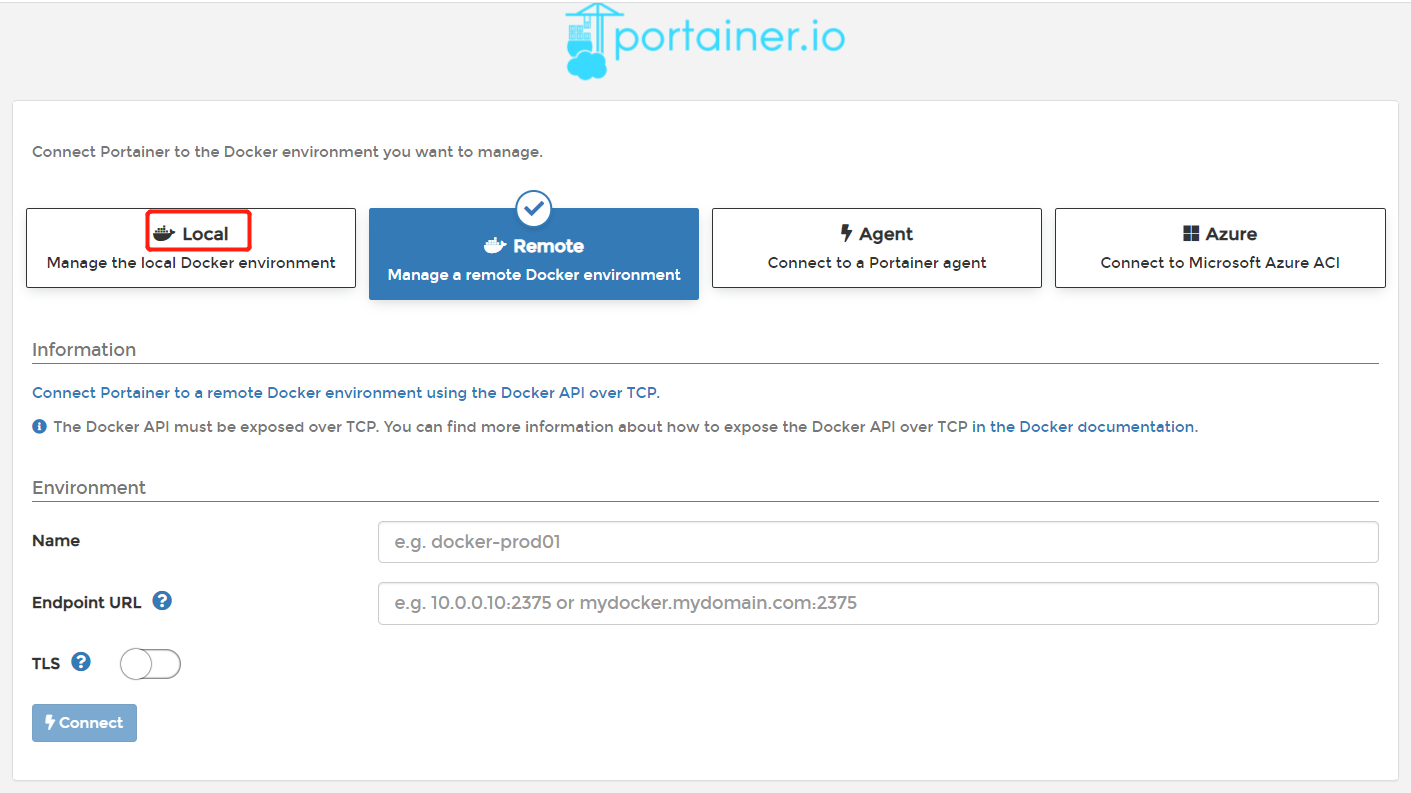Choose the Agent connection option
This screenshot has height=793, width=1411.
tap(877, 248)
